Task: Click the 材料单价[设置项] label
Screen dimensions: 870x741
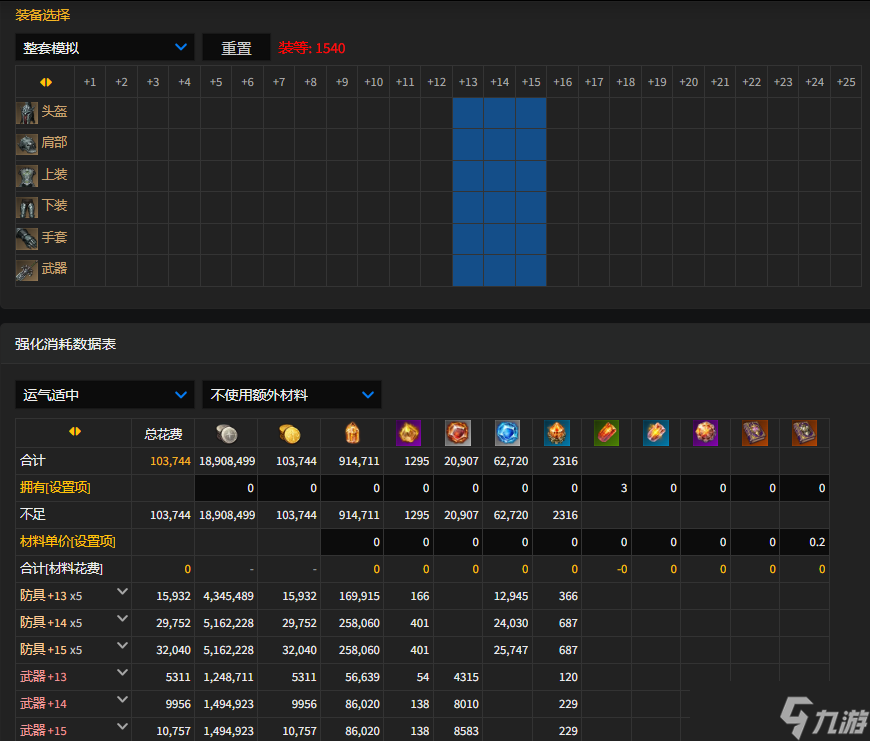Action: 68,541
